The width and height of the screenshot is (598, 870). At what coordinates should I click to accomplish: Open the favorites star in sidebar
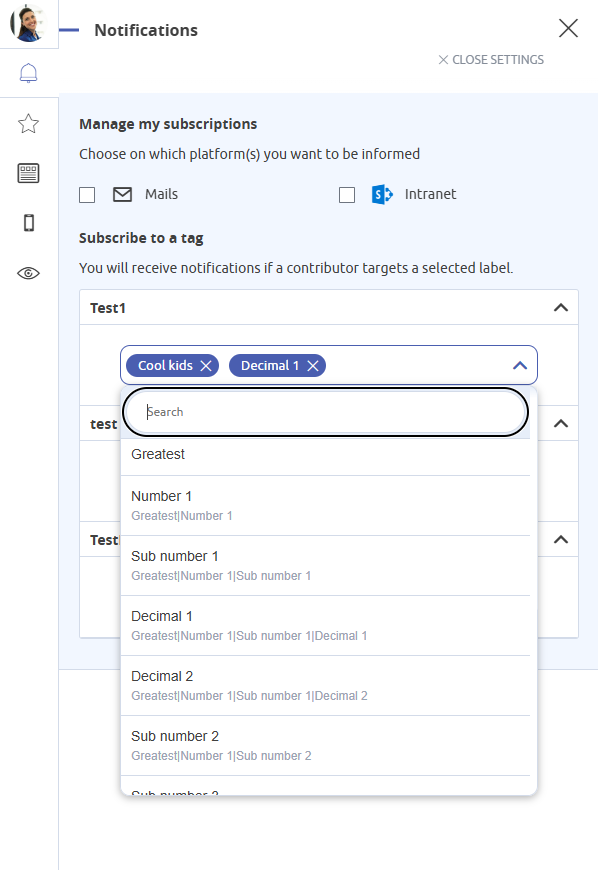(x=28, y=123)
